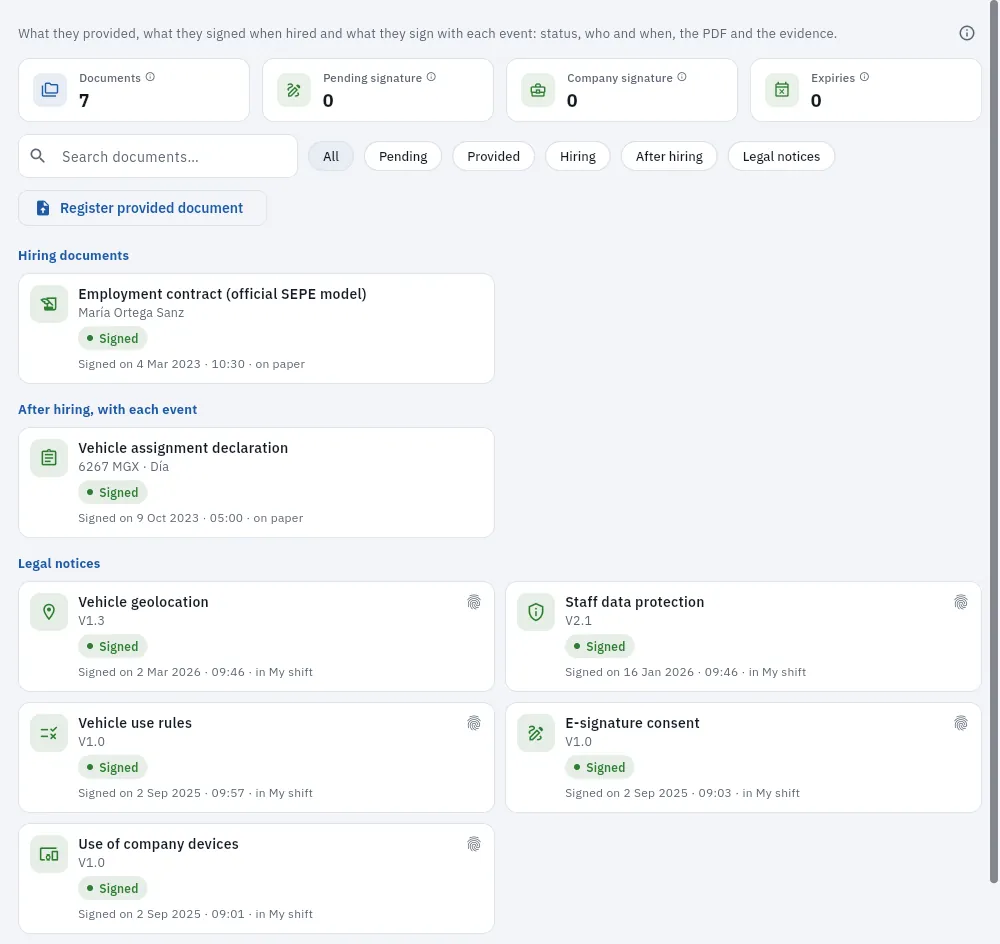Click the Documents folder icon
This screenshot has height=944, width=1000.
50,90
